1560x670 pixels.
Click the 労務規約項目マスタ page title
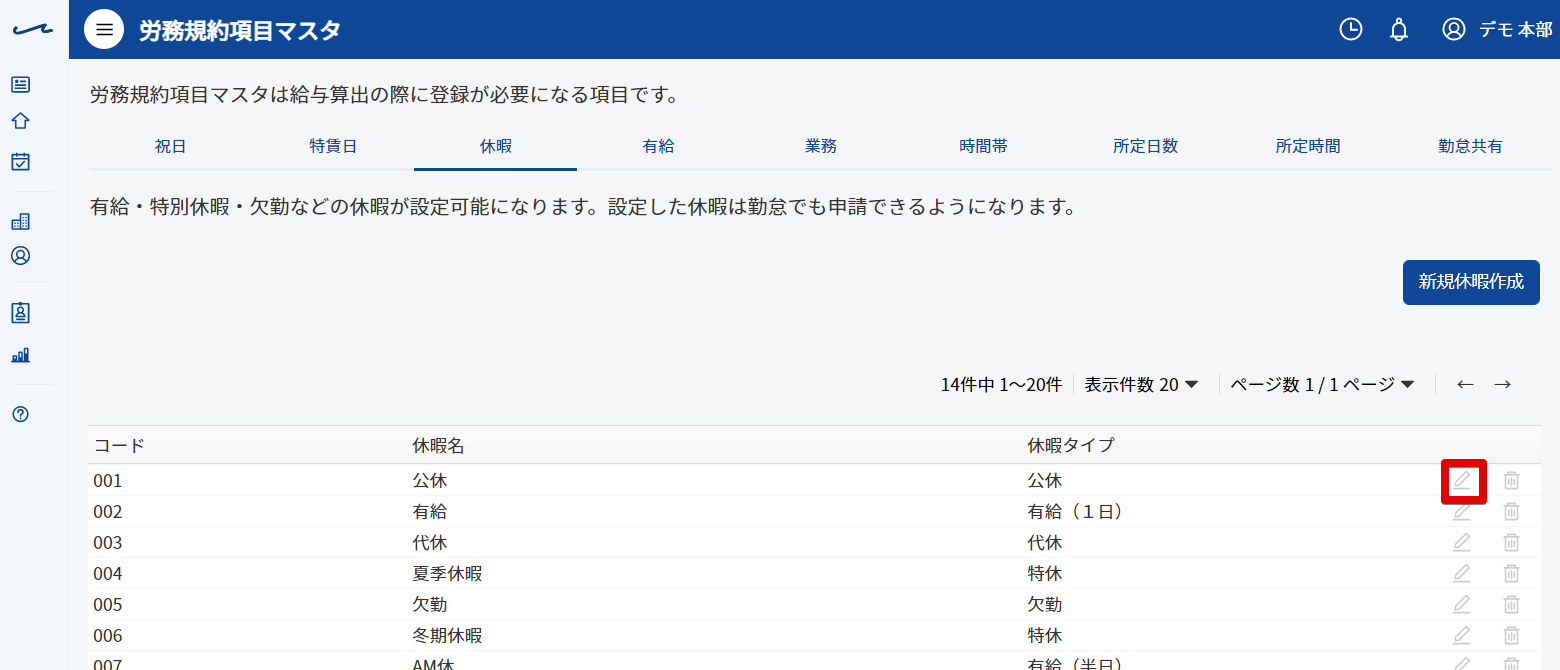pyautogui.click(x=240, y=31)
